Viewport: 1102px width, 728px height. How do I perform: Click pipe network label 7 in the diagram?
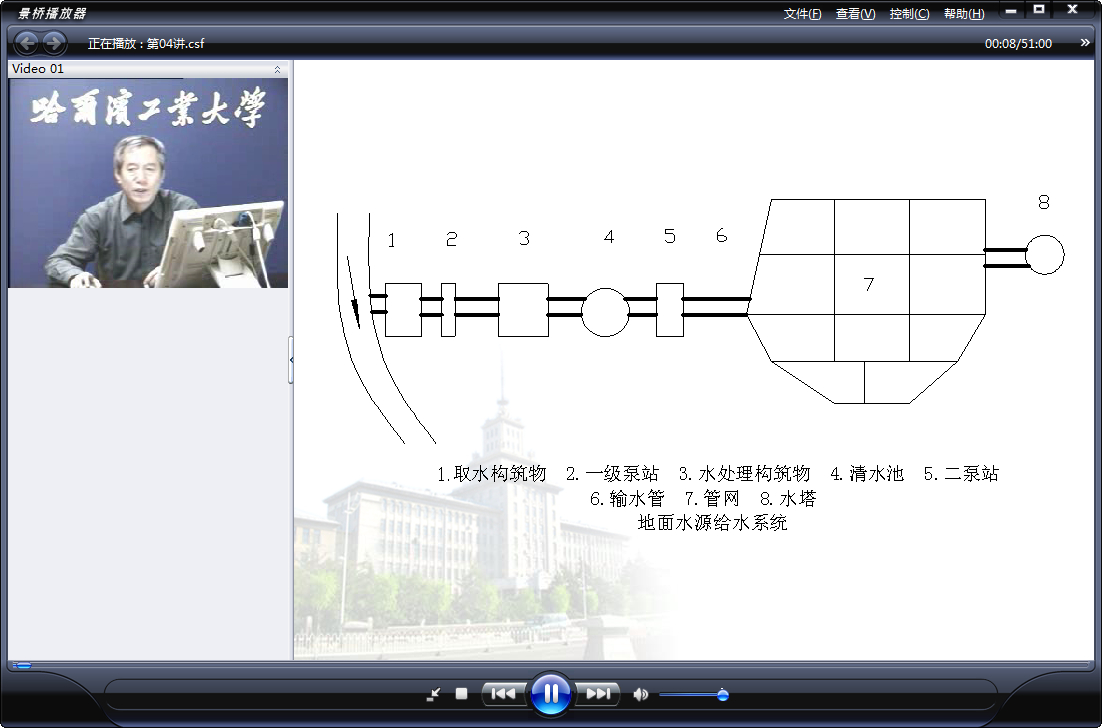coord(869,284)
